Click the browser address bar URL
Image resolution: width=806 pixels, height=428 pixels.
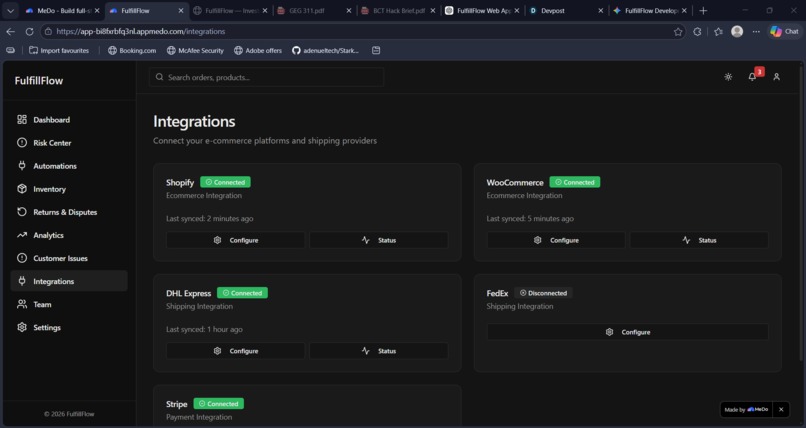pos(140,31)
